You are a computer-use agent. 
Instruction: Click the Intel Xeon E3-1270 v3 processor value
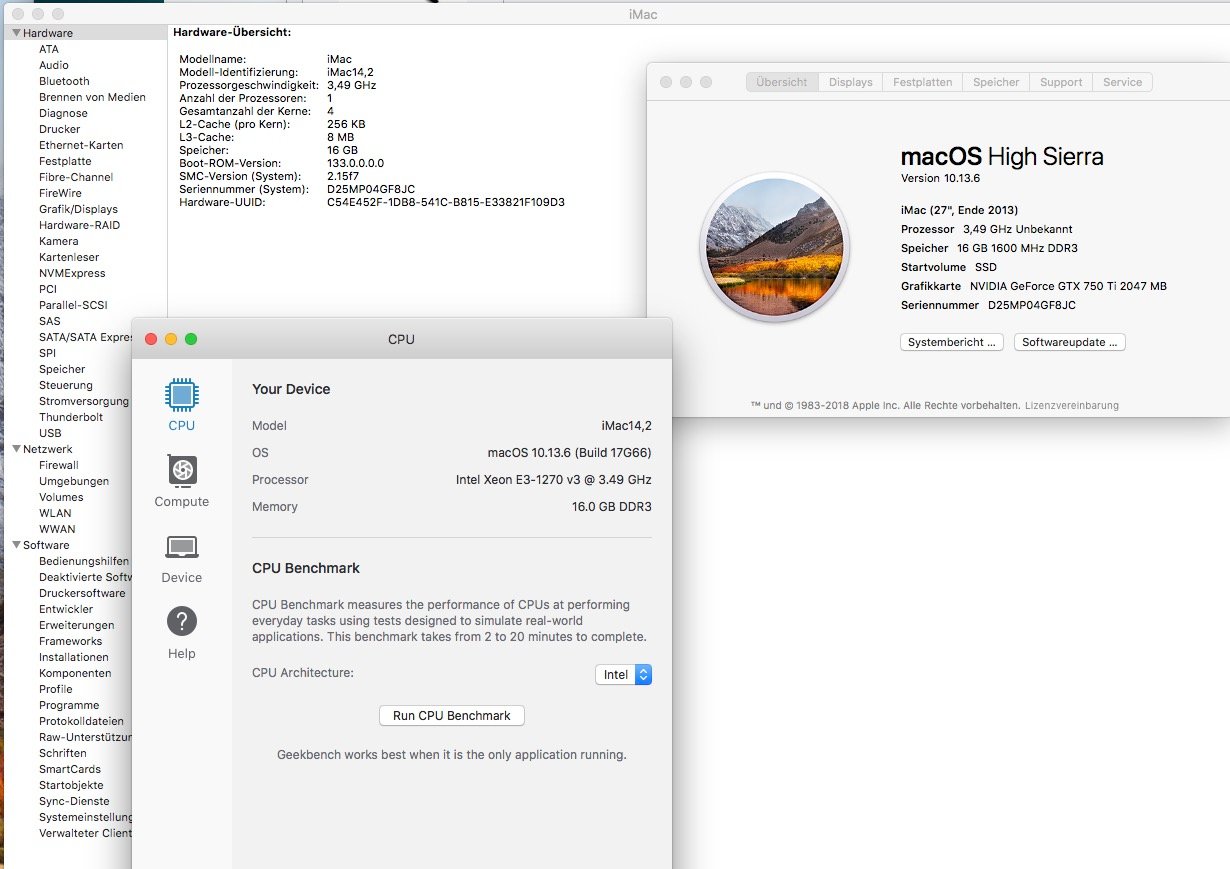pyautogui.click(x=554, y=480)
